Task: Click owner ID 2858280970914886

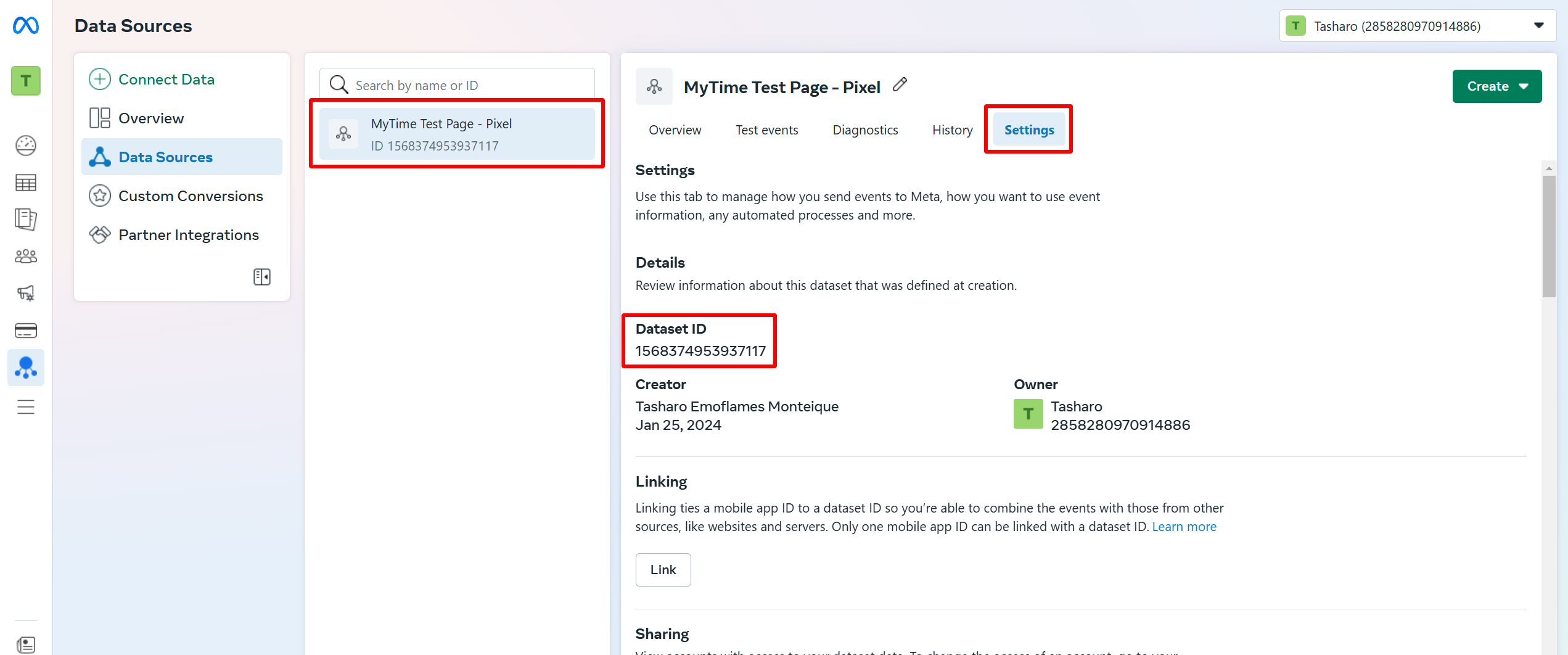Action: [1120, 425]
